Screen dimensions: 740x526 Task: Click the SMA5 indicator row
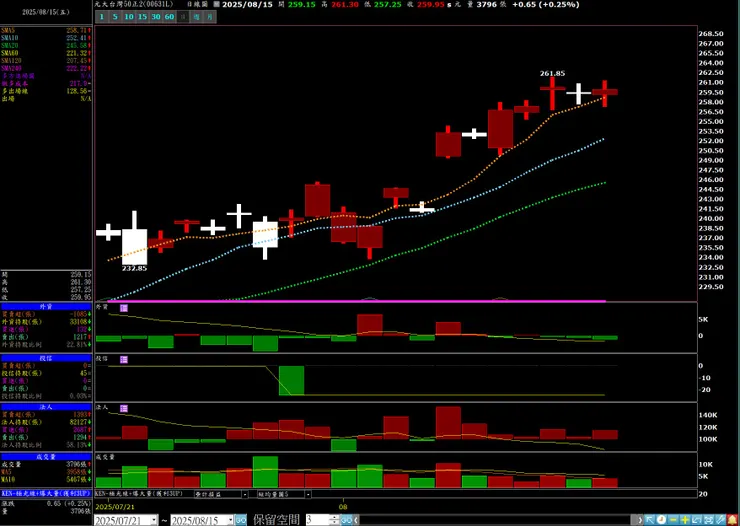(x=46, y=30)
